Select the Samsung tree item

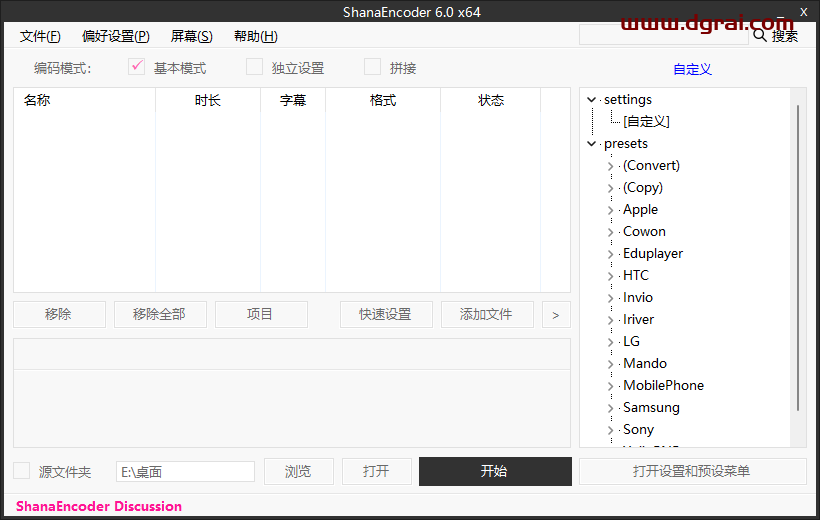click(651, 408)
